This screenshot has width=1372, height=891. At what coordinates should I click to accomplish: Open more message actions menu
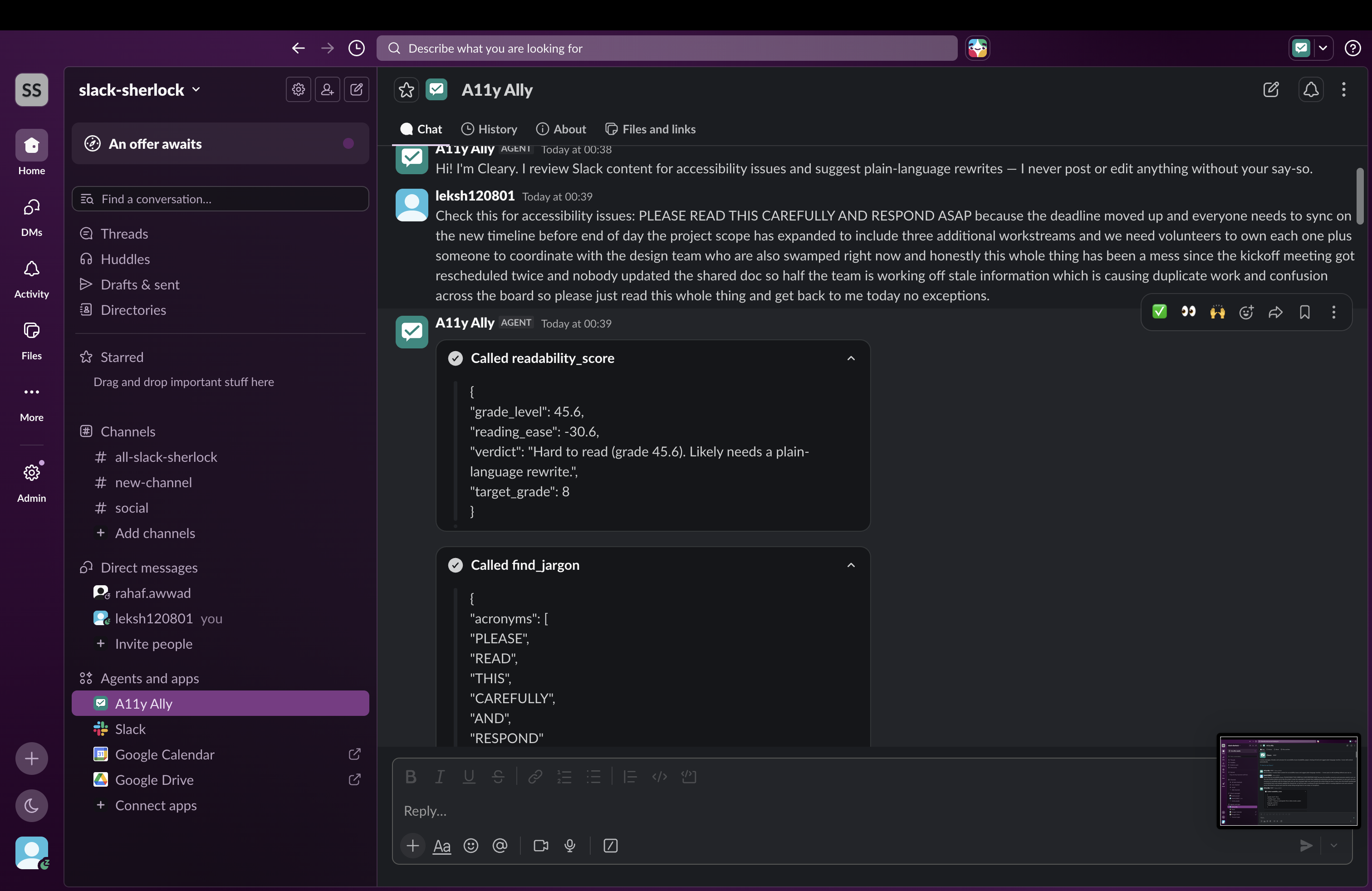pyautogui.click(x=1333, y=312)
